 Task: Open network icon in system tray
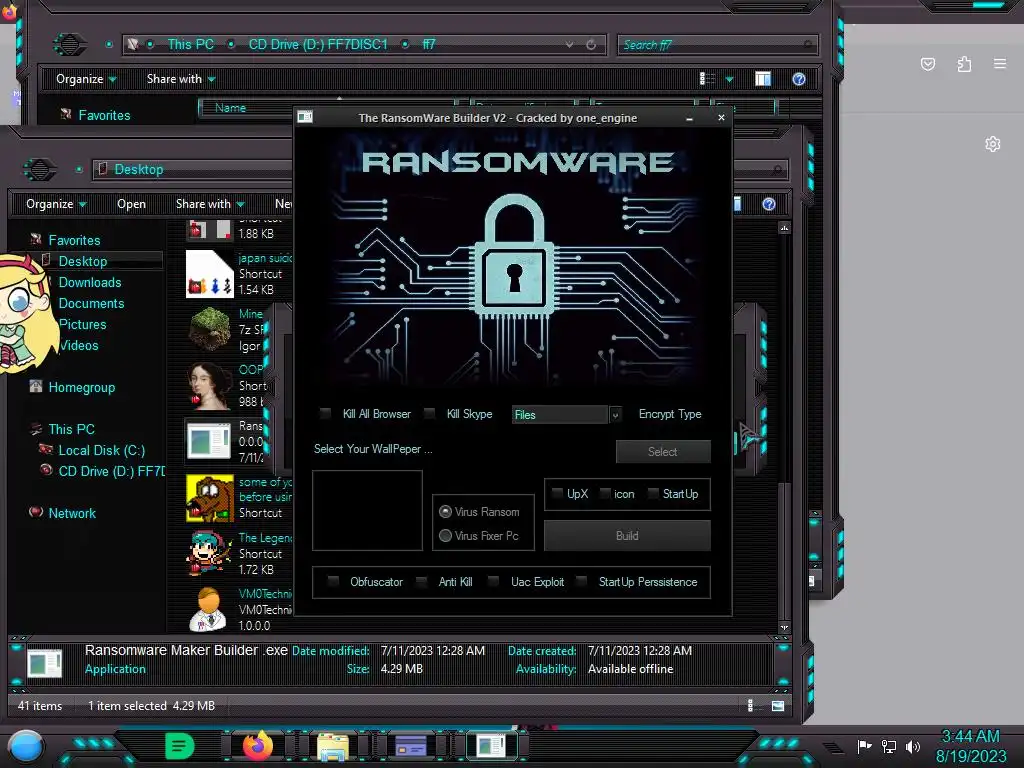point(889,746)
